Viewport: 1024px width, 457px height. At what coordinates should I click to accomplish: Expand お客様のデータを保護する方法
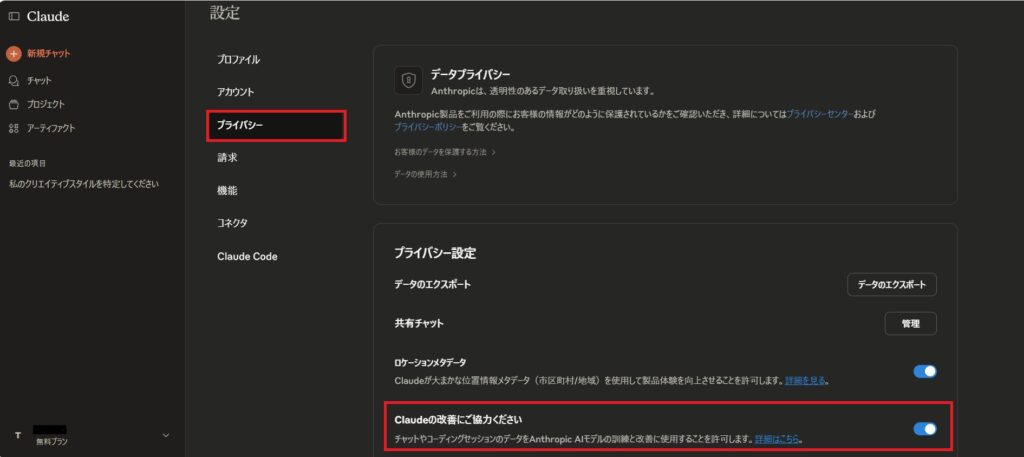445,151
